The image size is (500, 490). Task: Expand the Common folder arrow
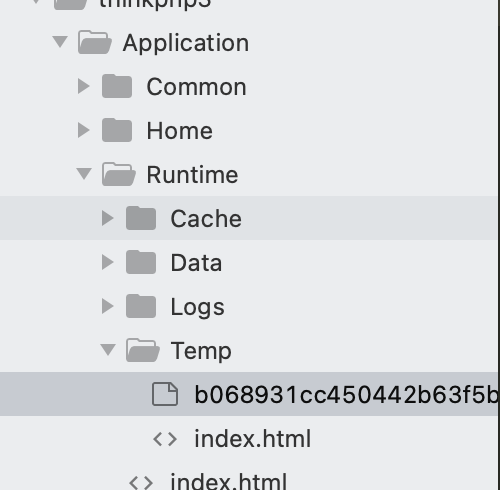84,86
